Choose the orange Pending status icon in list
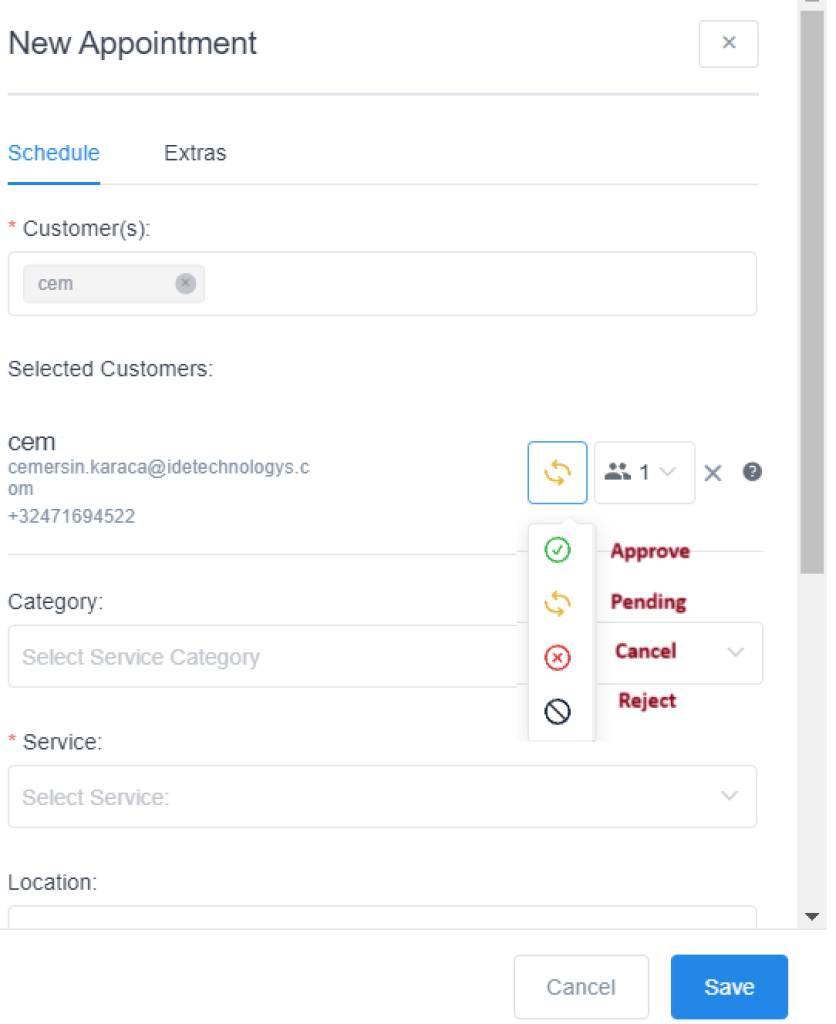 [557, 603]
